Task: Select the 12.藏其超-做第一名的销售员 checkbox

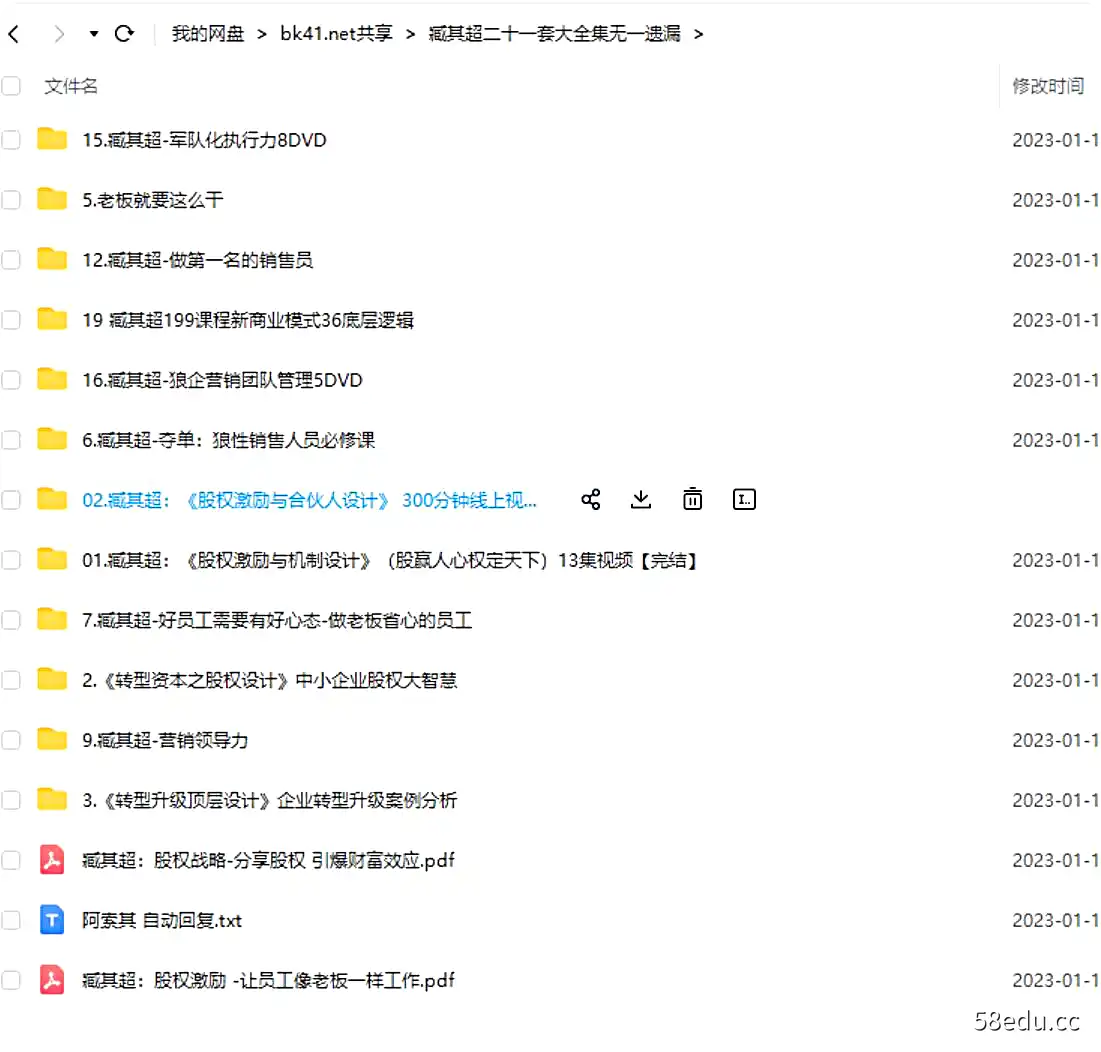Action: coord(11,259)
